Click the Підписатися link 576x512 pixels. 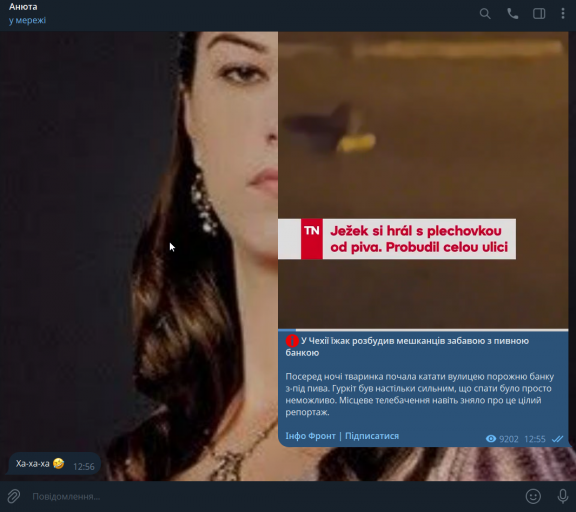point(372,436)
